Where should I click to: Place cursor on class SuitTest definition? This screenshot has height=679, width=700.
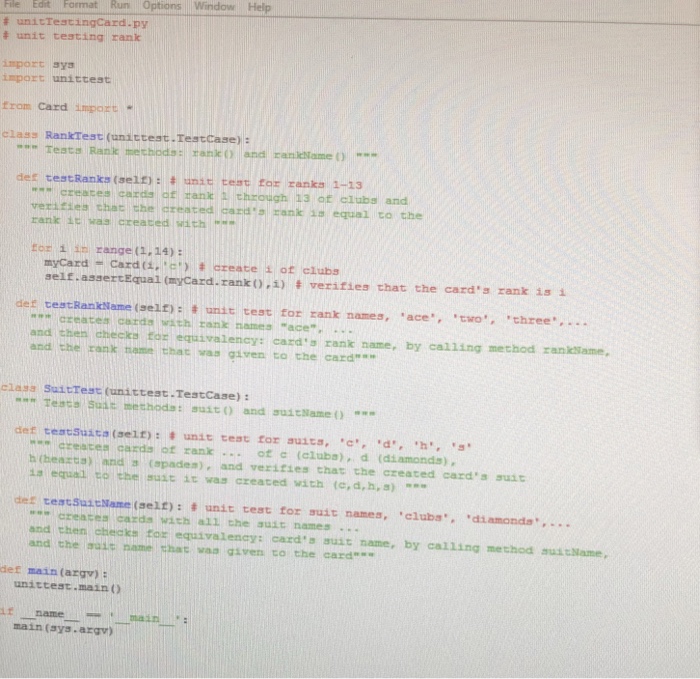(125, 392)
